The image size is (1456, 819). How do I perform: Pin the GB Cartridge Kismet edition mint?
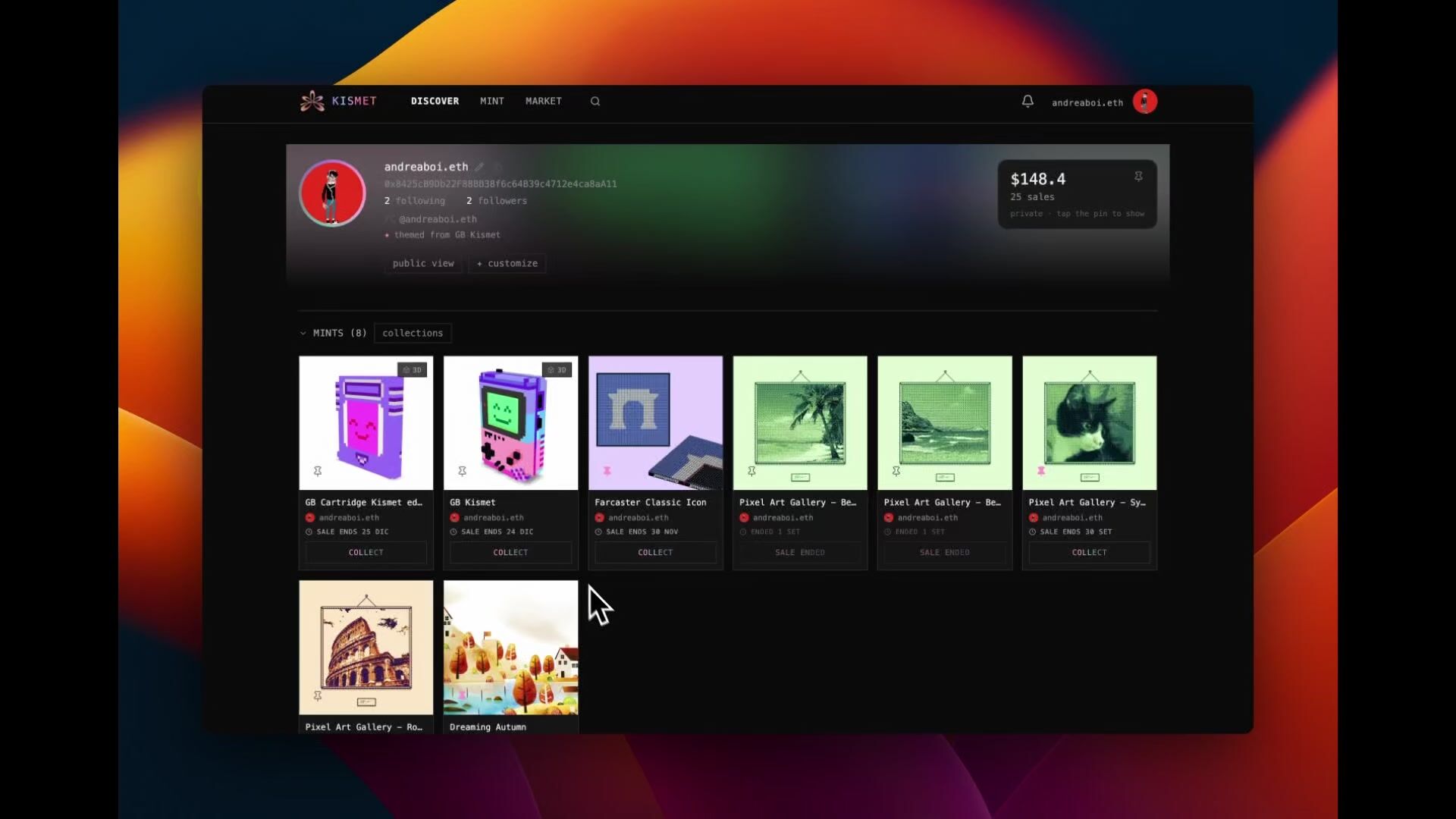tap(318, 471)
